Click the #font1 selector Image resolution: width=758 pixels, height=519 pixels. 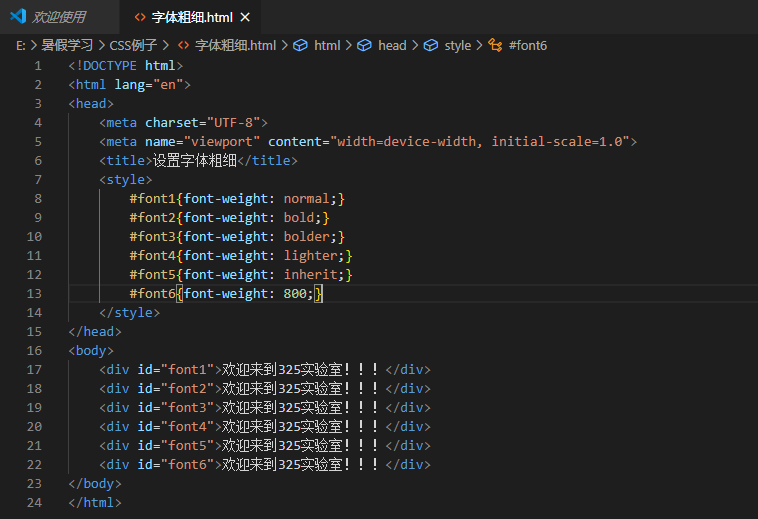(152, 199)
